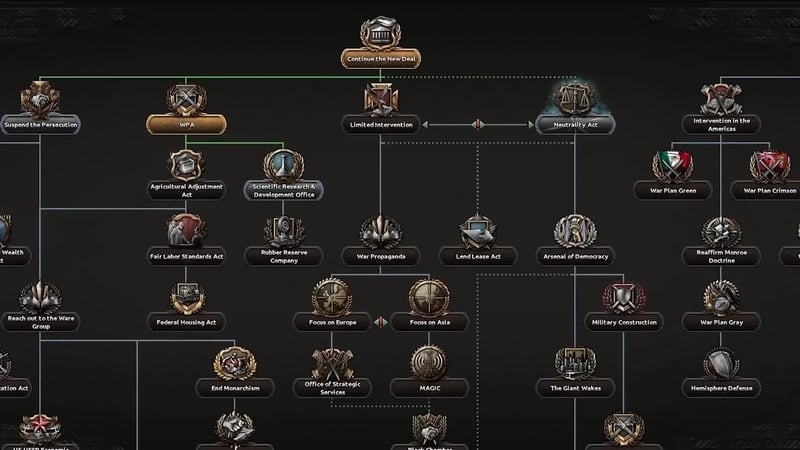This screenshot has width=800, height=450.
Task: Click the Federal Housing Act icon
Action: coord(186,297)
